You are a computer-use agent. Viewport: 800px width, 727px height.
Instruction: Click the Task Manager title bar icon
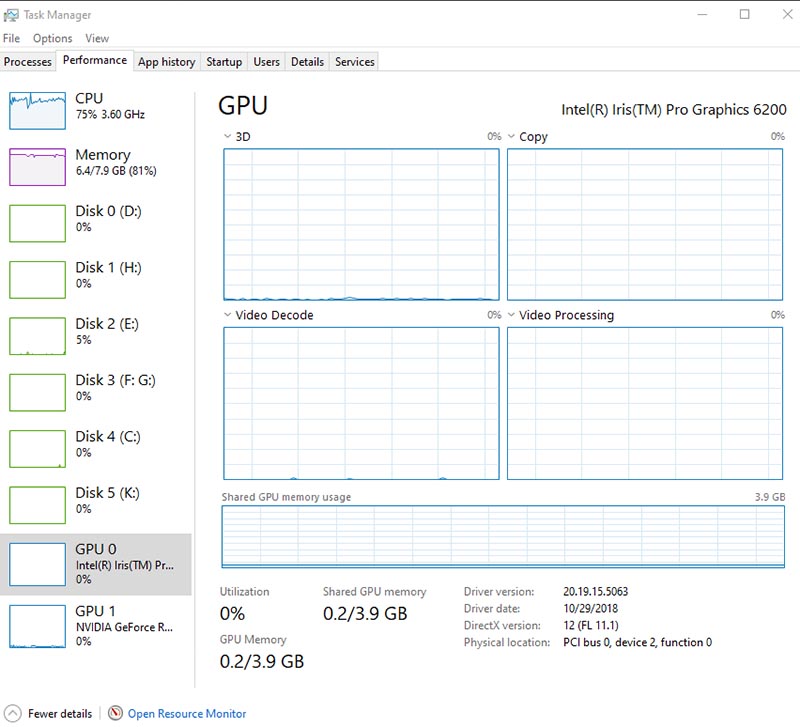[x=11, y=14]
